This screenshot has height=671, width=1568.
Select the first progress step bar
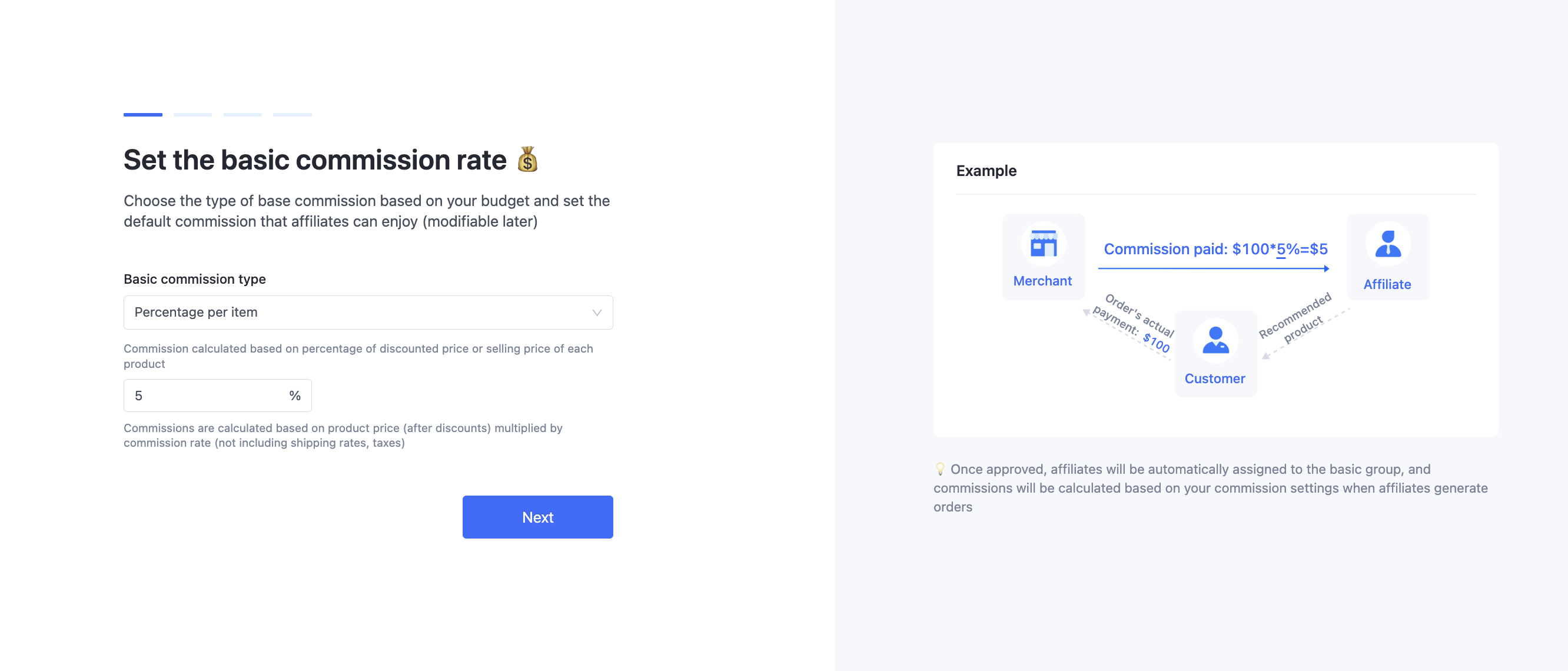coord(143,114)
